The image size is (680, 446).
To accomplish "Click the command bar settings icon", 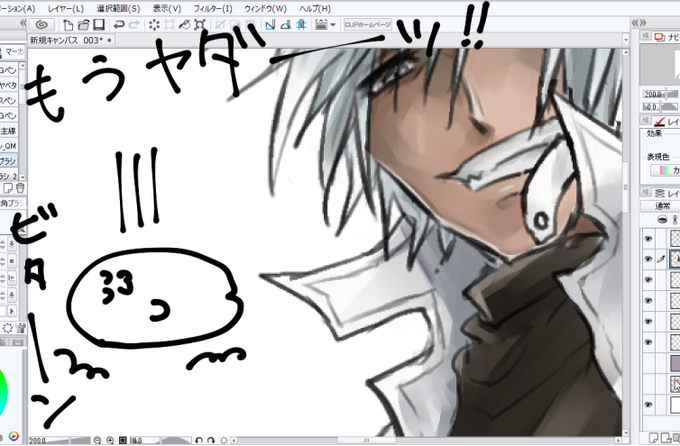I will point(321,25).
